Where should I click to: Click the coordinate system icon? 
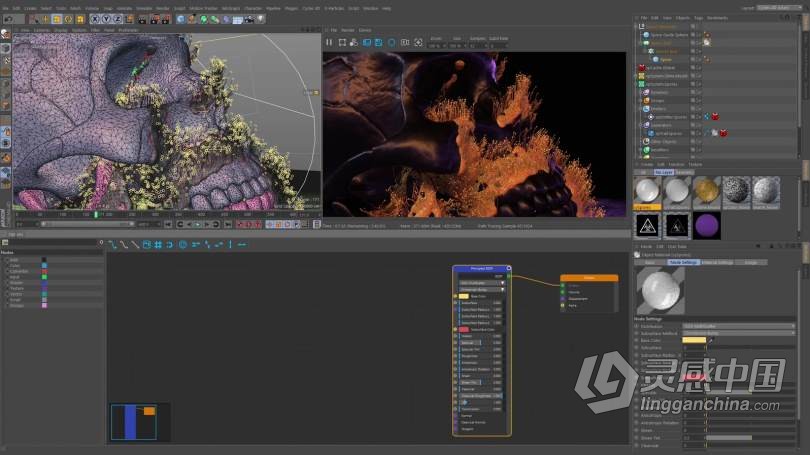[128, 19]
